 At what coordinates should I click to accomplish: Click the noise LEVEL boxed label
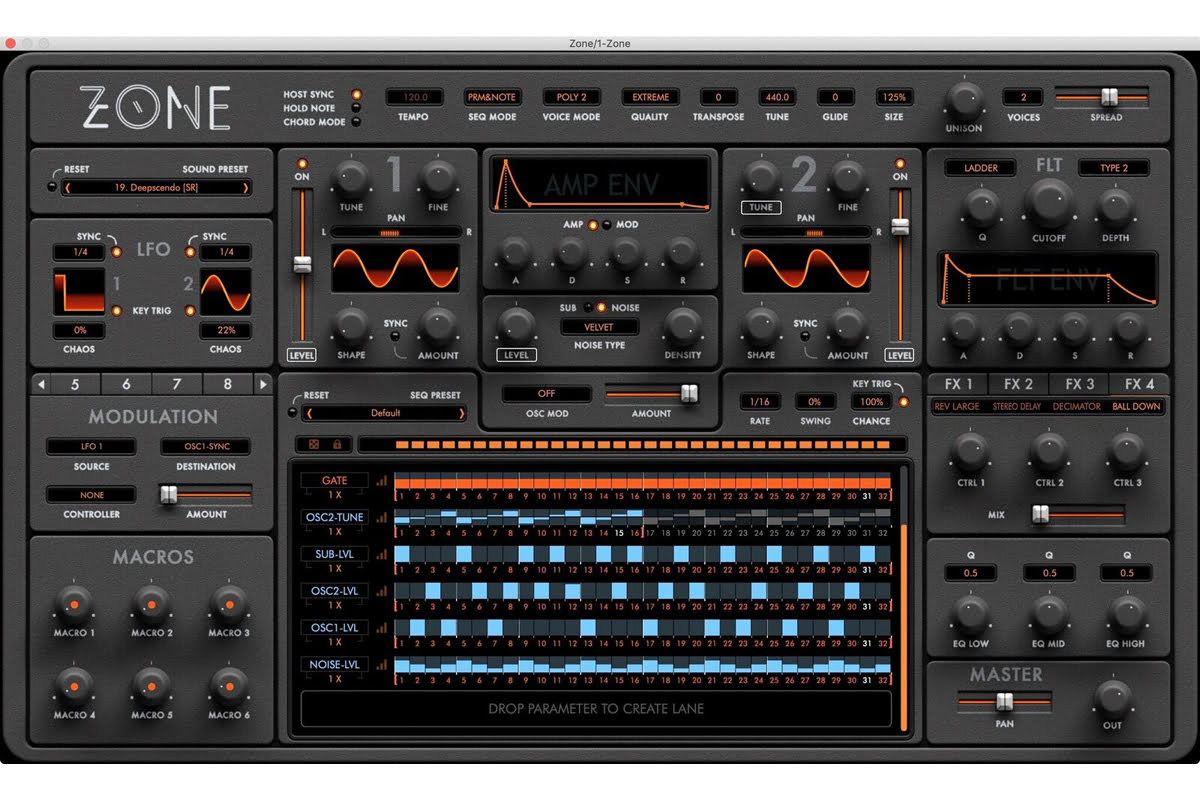516,355
